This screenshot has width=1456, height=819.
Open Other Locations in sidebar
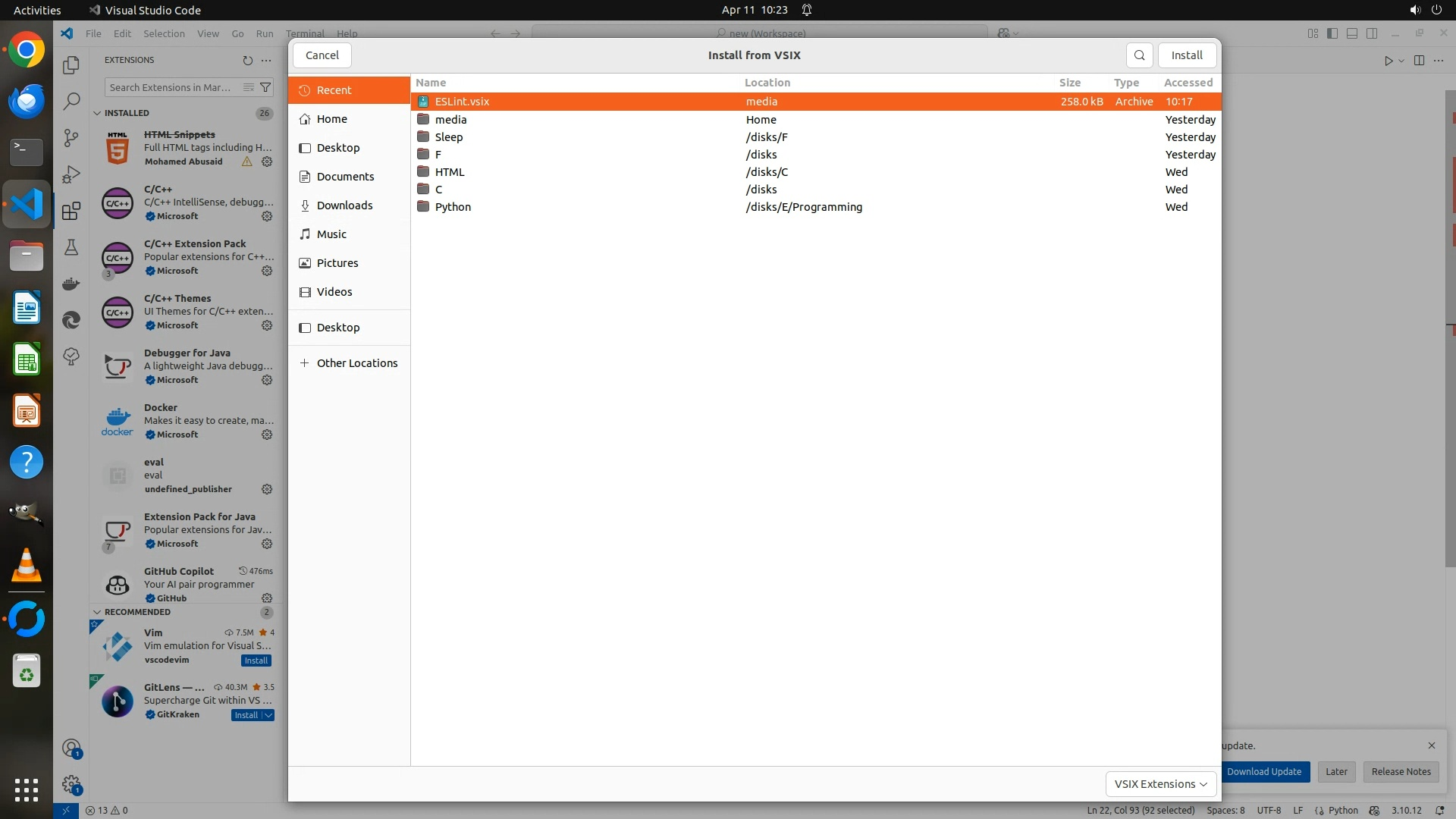click(x=356, y=362)
